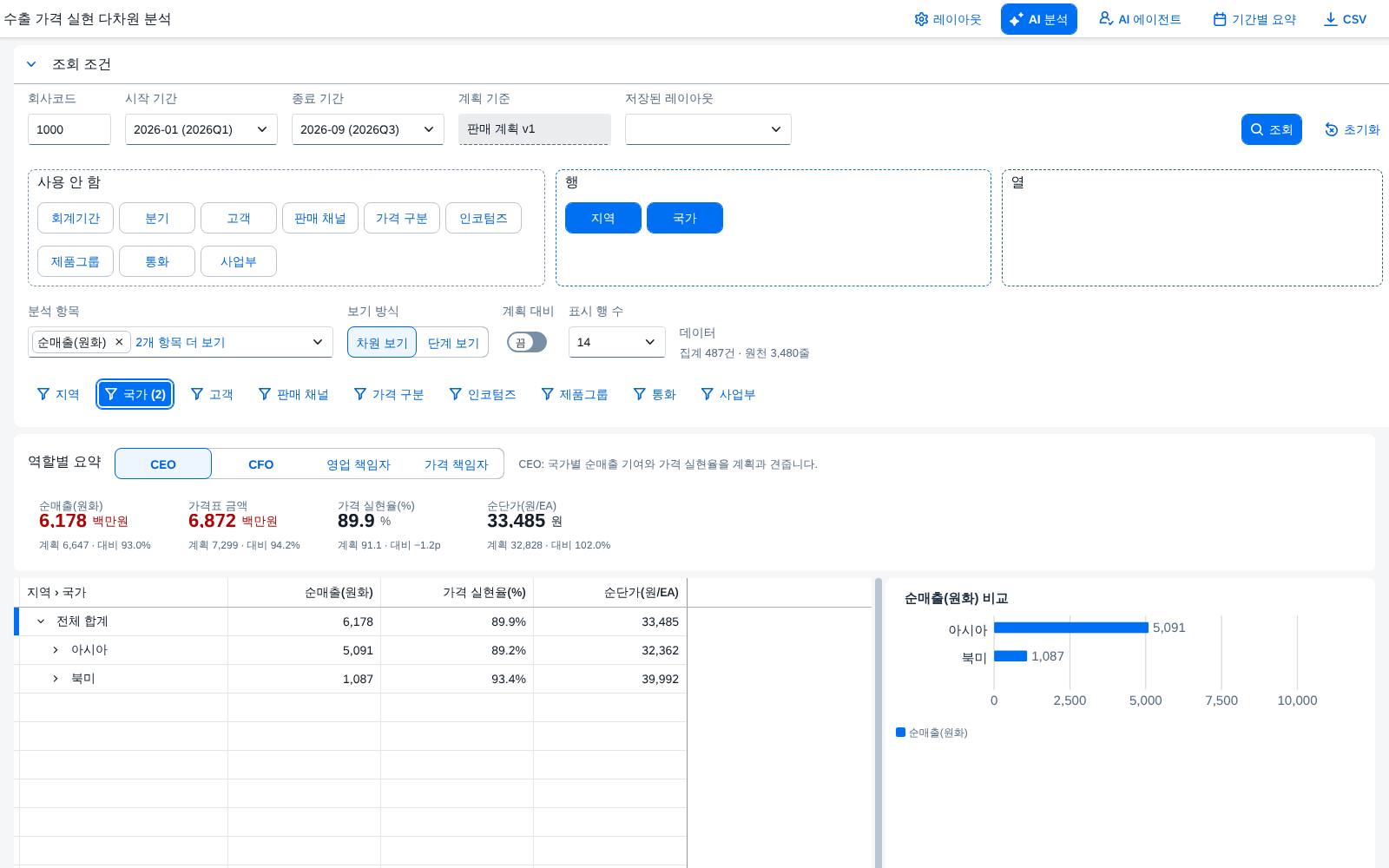Click the 아시아 bar in chart
Viewport: 1389px width, 868px height.
coord(1070,628)
